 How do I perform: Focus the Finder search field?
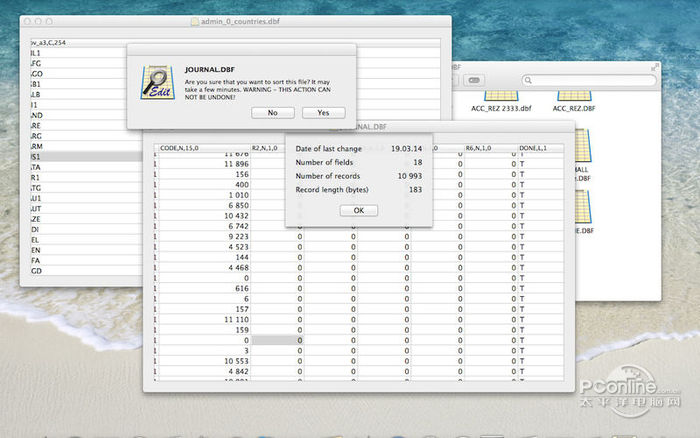[590, 80]
